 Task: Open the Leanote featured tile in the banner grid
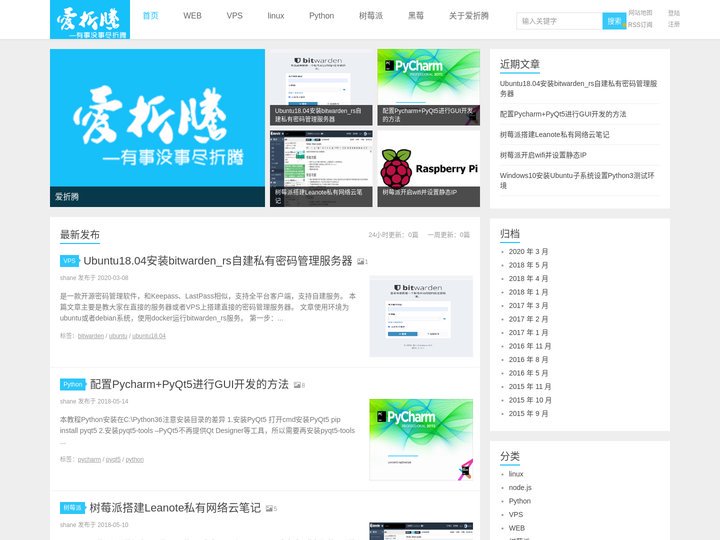[x=321, y=169]
